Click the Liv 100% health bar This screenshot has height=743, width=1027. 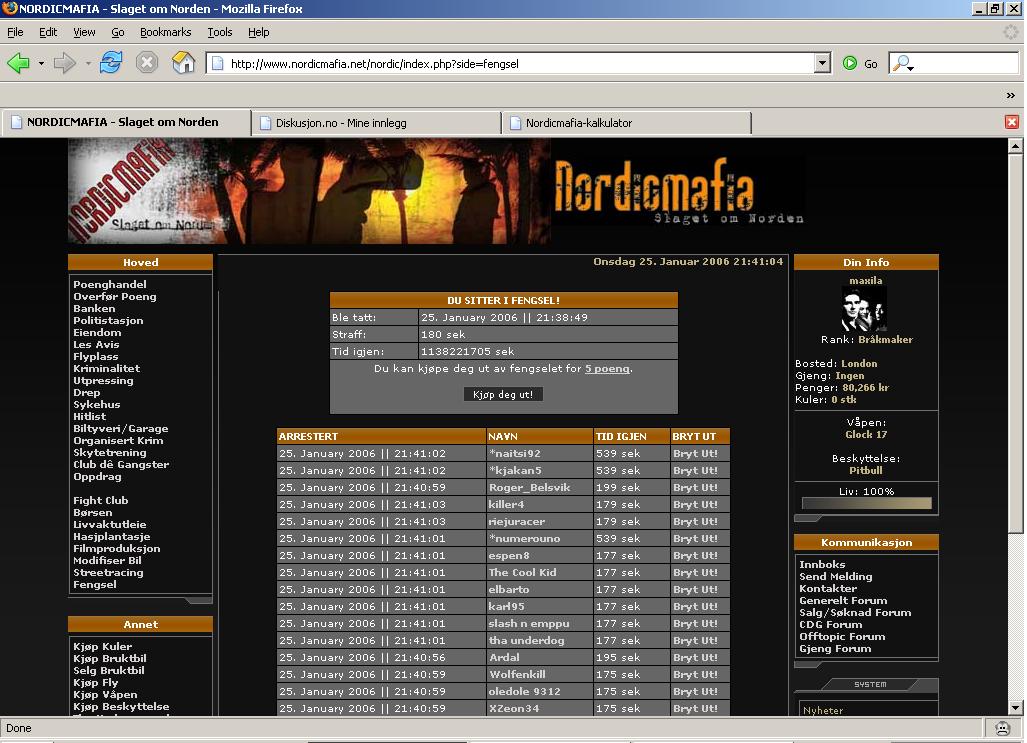(867, 503)
